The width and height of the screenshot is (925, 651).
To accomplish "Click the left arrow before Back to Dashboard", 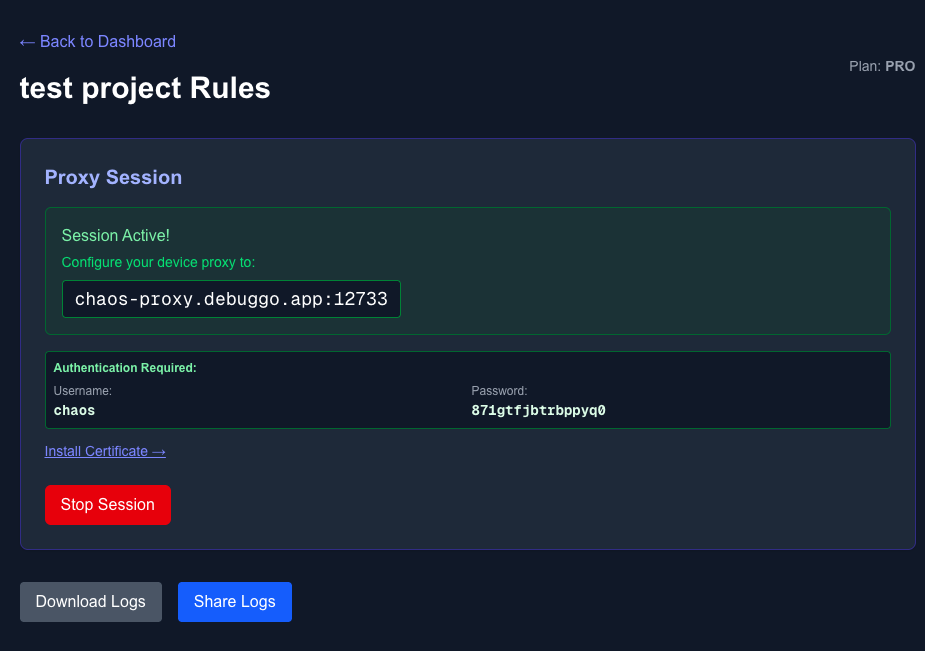I will [27, 42].
